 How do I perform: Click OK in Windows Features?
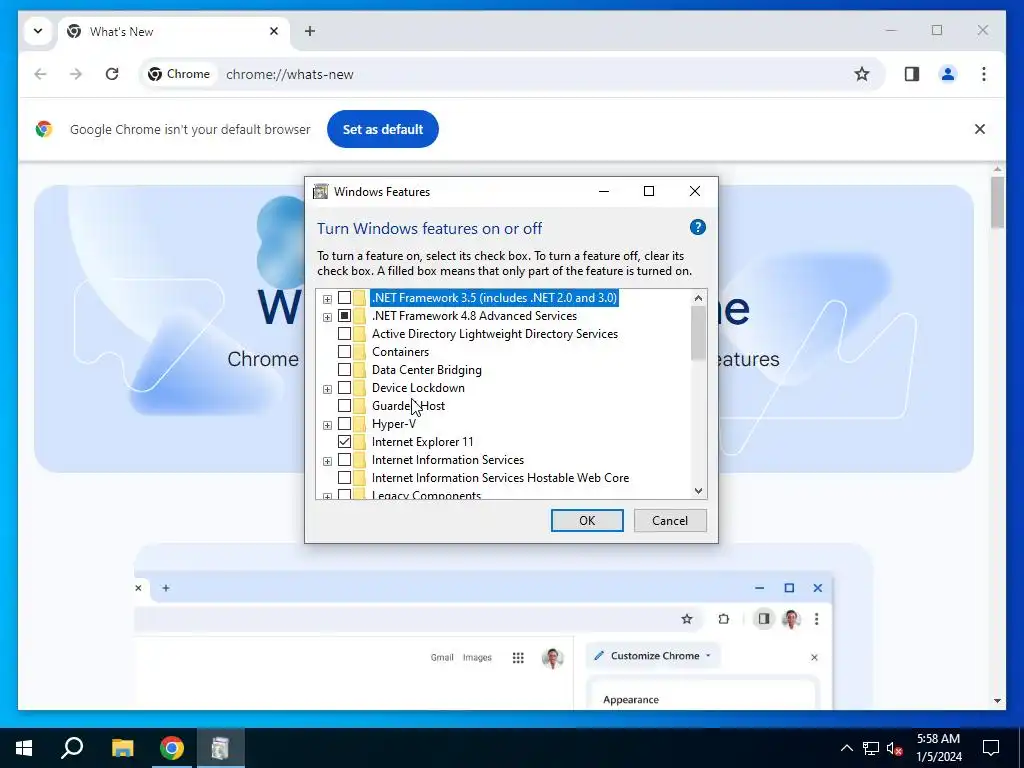[587, 520]
